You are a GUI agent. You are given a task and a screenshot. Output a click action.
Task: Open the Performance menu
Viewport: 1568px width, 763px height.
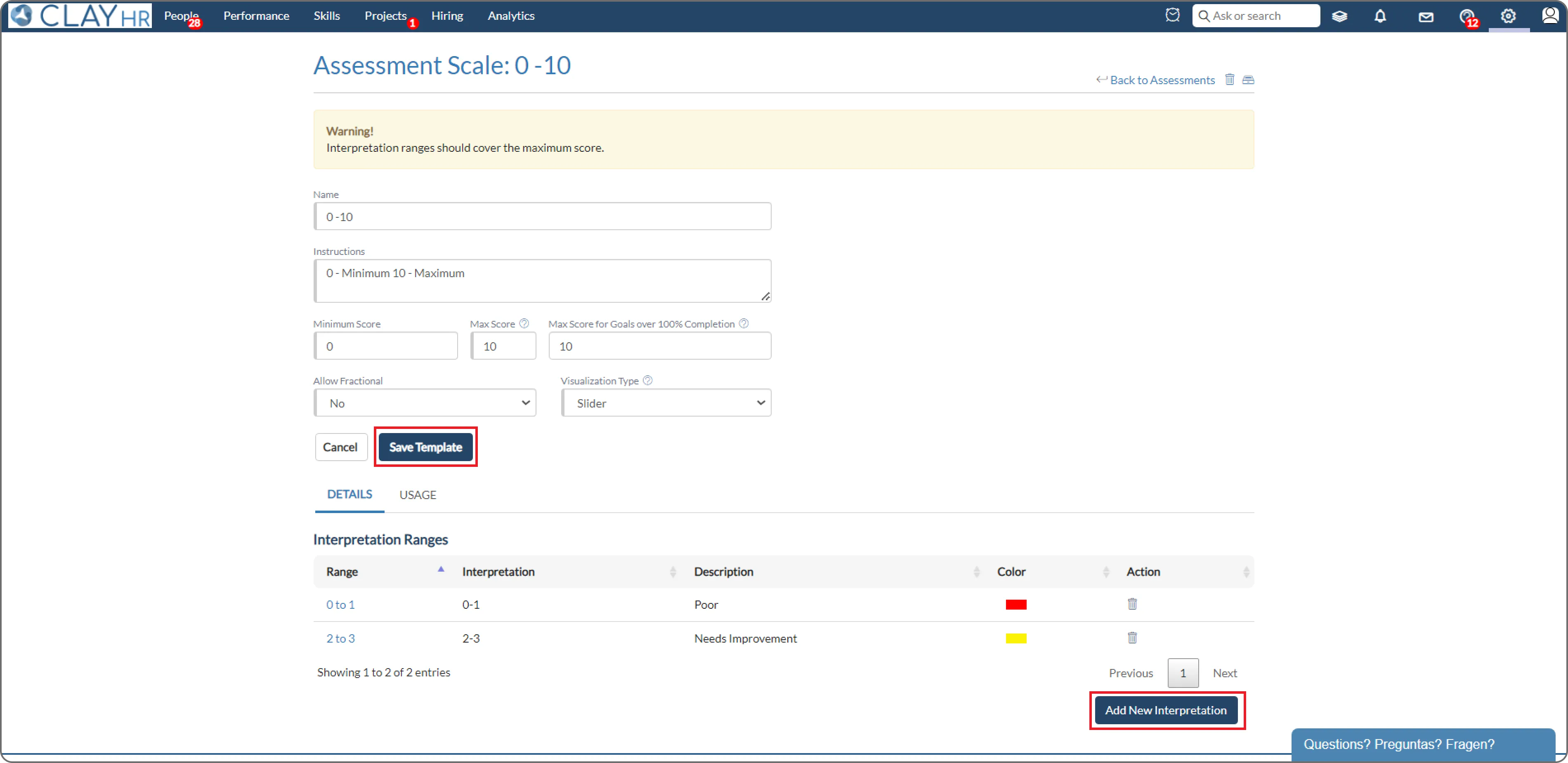coord(256,16)
